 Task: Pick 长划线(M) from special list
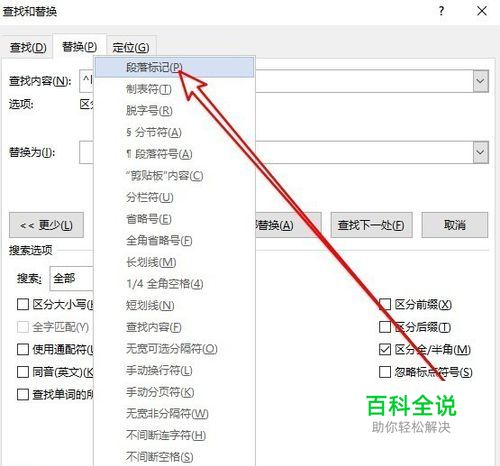174,262
